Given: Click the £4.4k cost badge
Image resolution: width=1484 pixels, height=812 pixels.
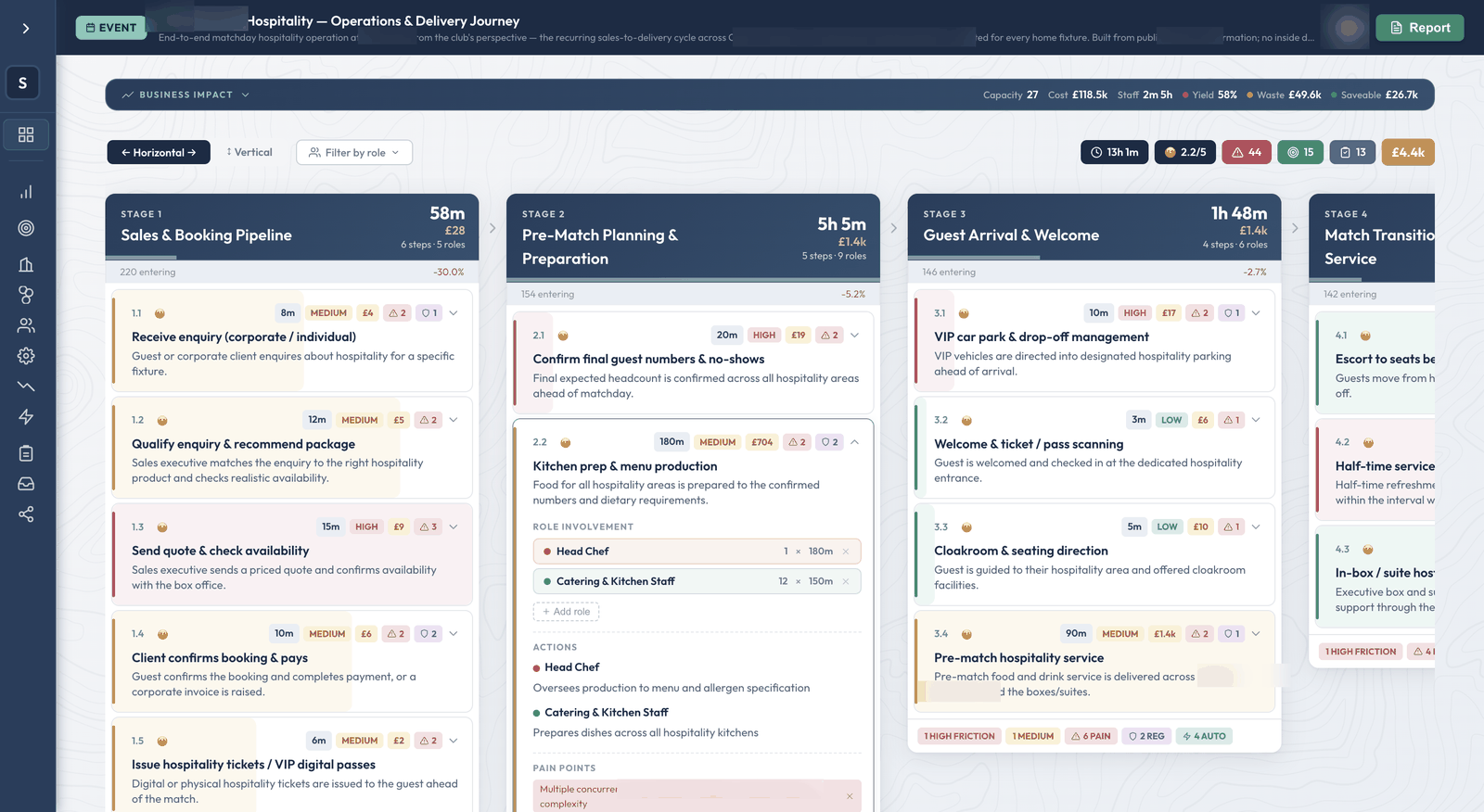Looking at the screenshot, I should [1408, 152].
